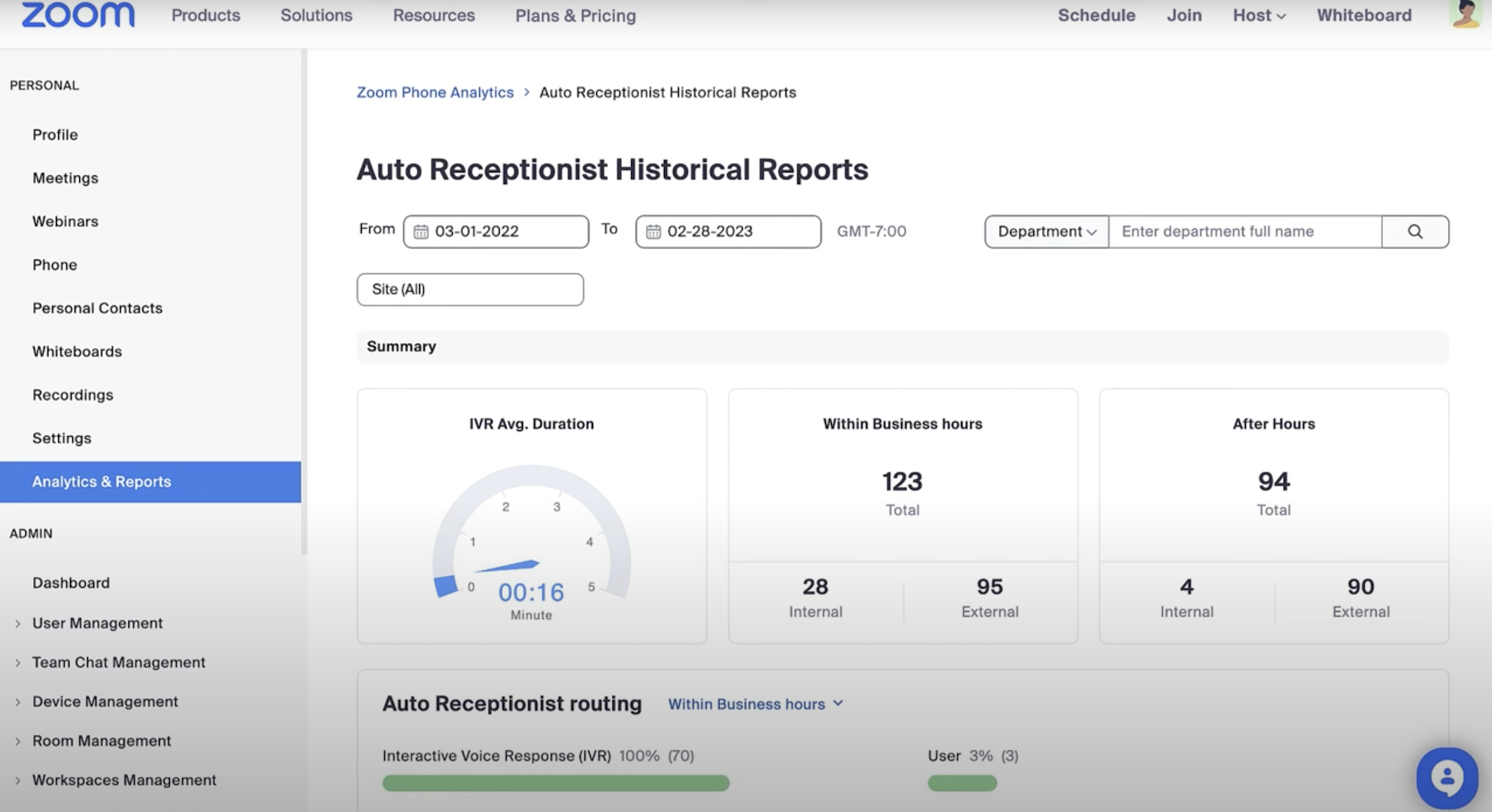
Task: Click the sidebar vertical scrollbar
Action: click(304, 302)
